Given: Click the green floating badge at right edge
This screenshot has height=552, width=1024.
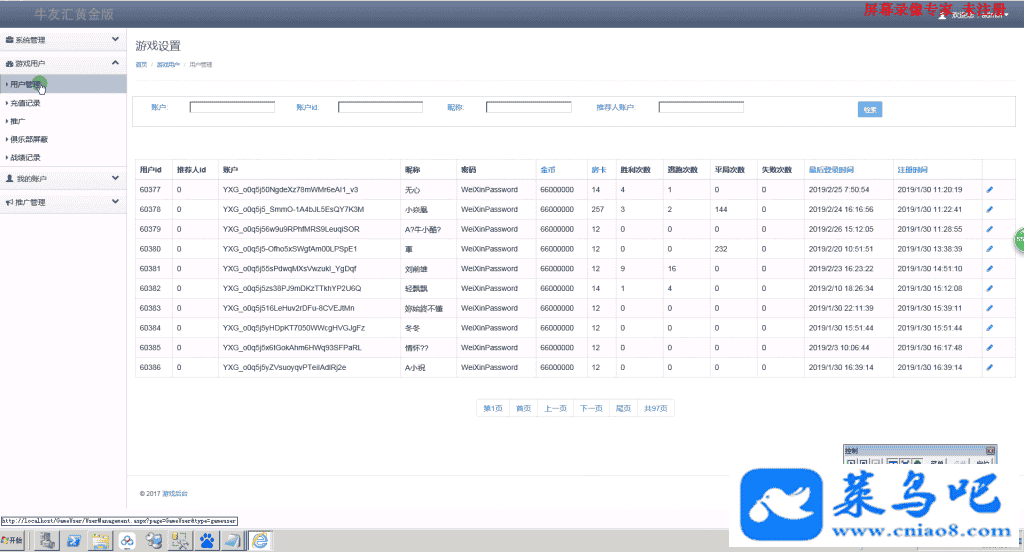Looking at the screenshot, I should pyautogui.click(x=1018, y=240).
